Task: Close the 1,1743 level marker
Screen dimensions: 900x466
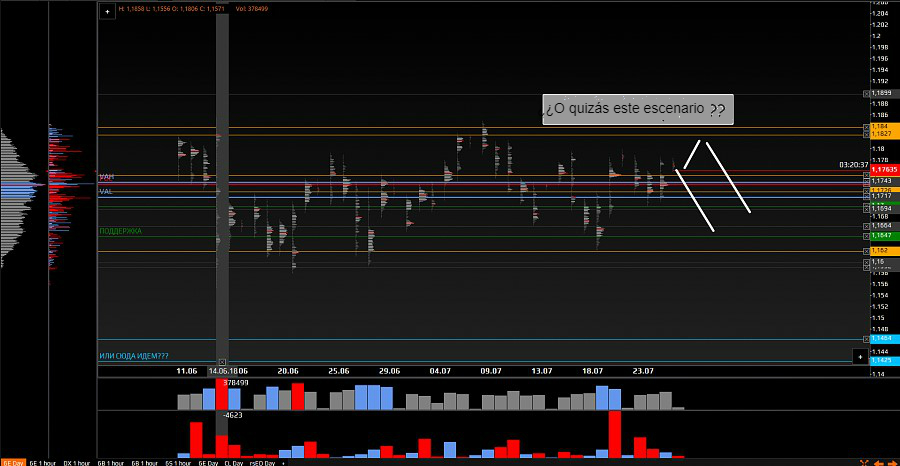Action: (x=867, y=180)
